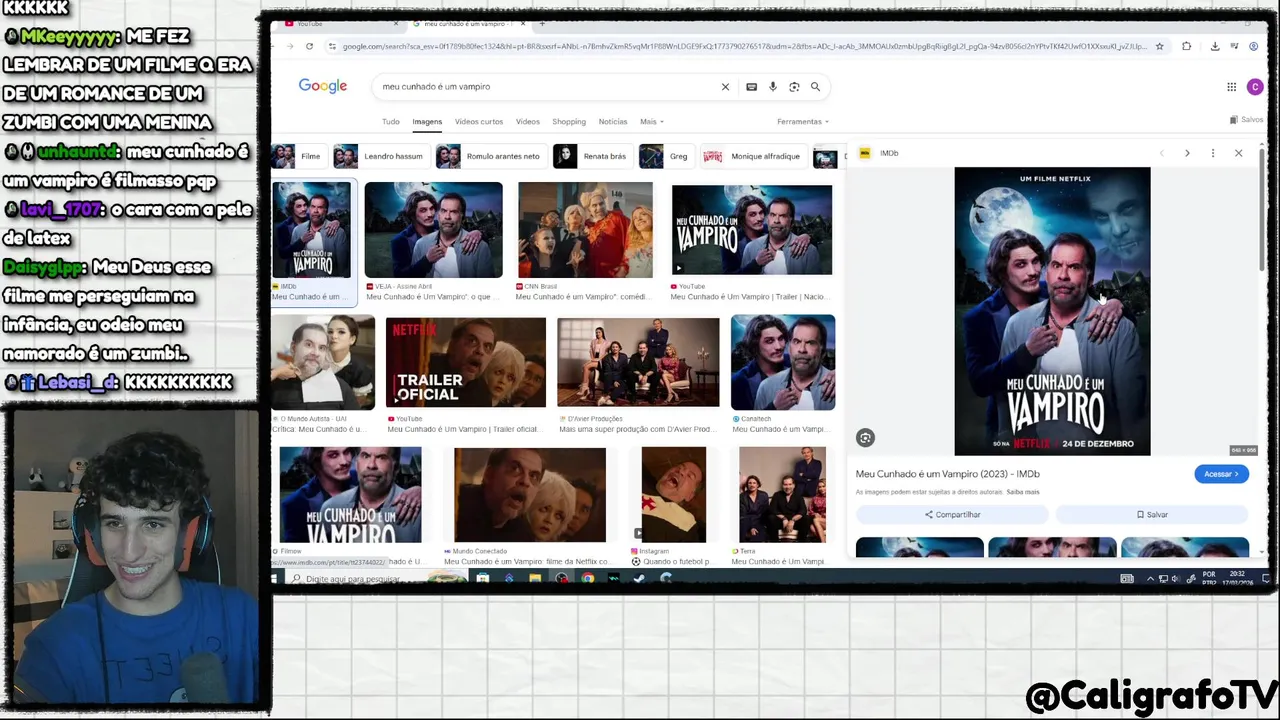Show hidden system tray icons
This screenshot has height=720, width=1280.
coord(1150,578)
